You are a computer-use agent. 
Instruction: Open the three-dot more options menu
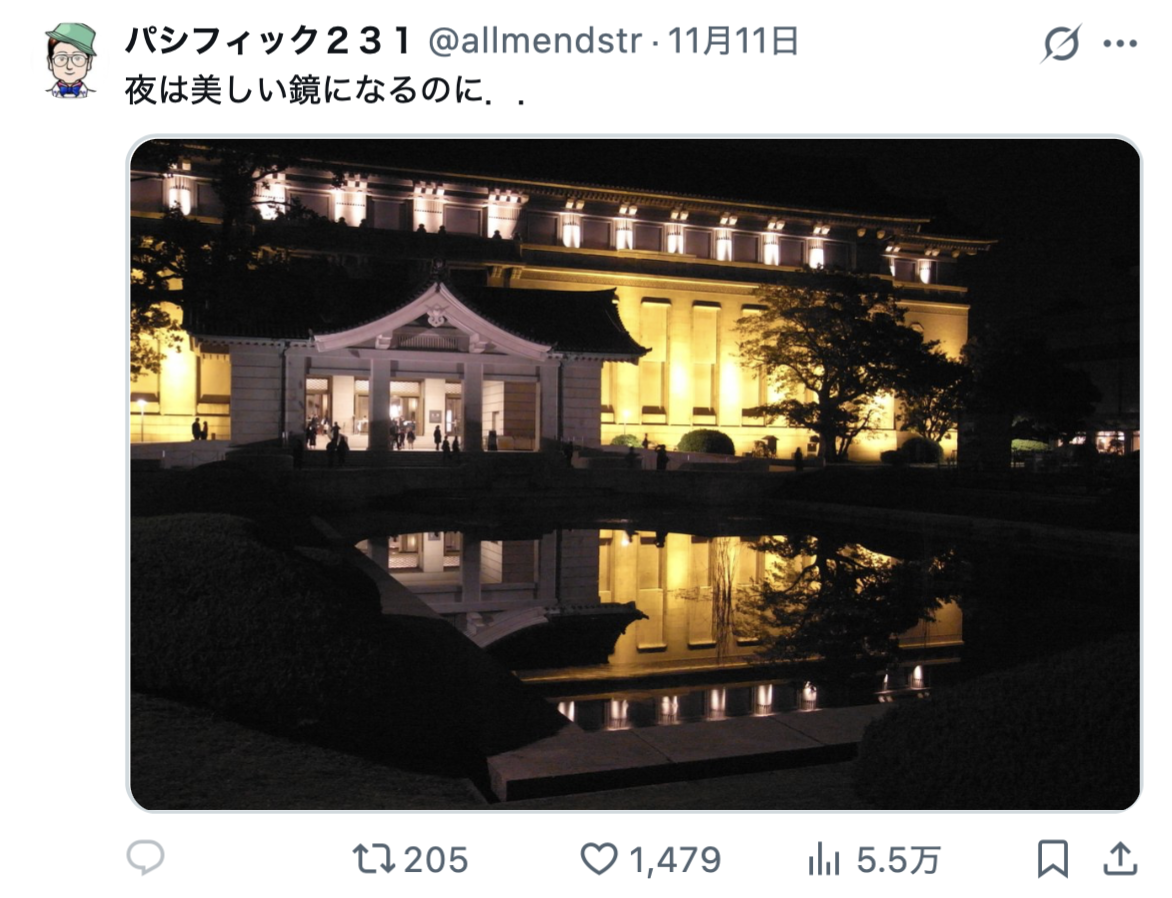[1120, 43]
